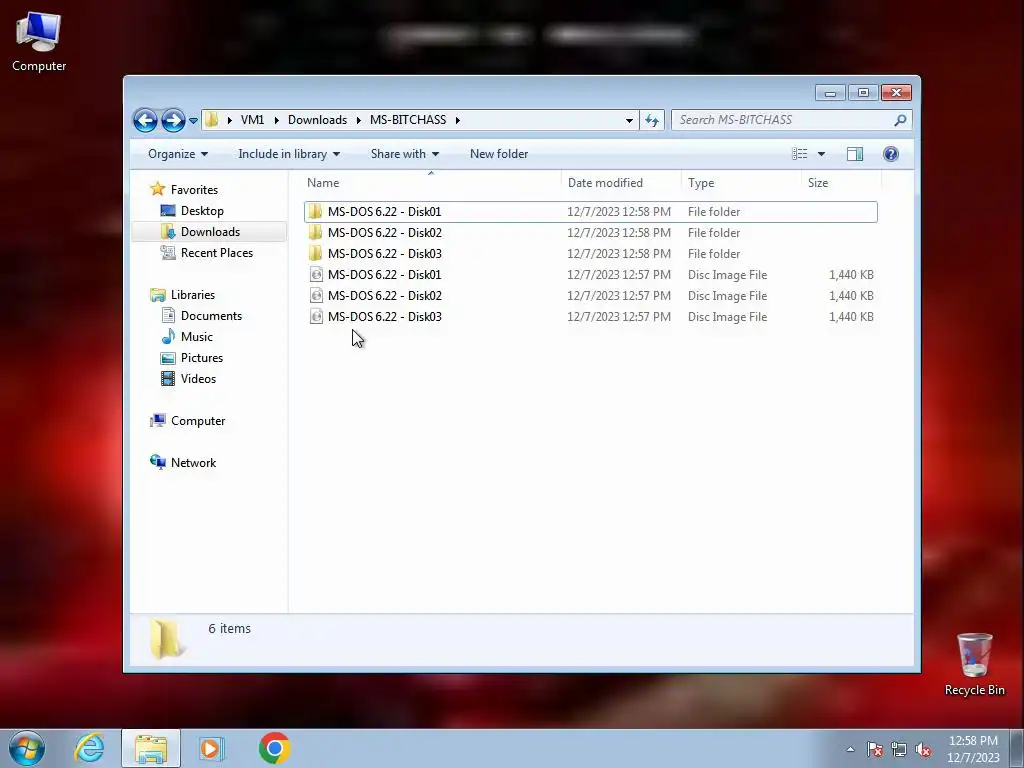Expand the arrow after Downloads breadcrumb

pos(359,120)
